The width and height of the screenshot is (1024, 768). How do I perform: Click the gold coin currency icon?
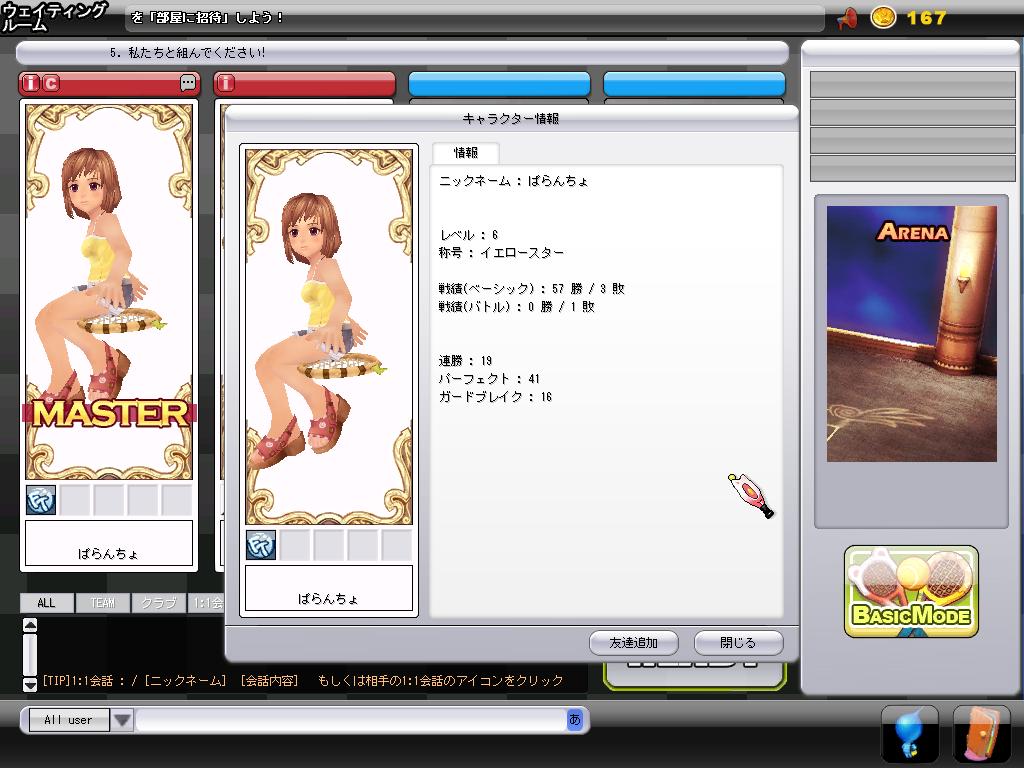coord(883,18)
